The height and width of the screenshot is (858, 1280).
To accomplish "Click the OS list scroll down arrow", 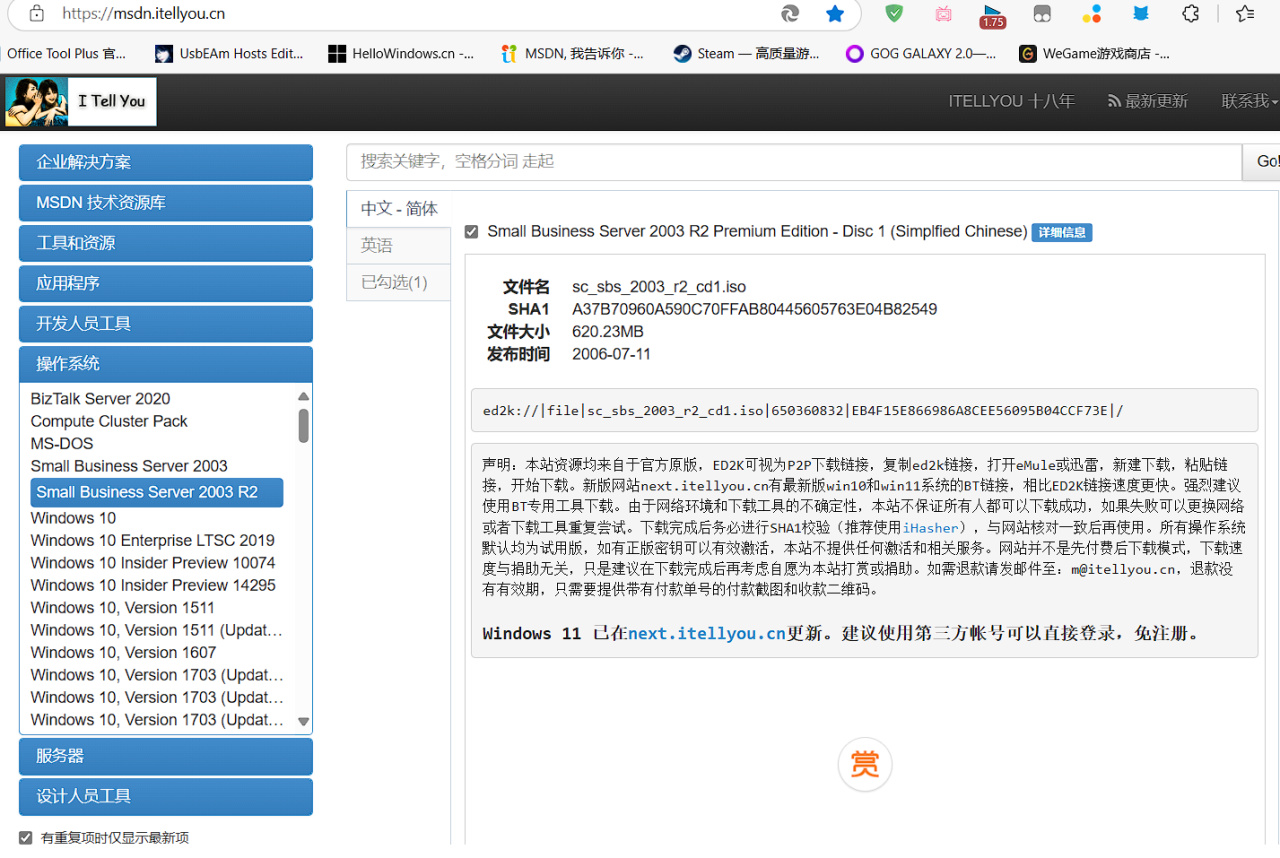I will (x=304, y=721).
